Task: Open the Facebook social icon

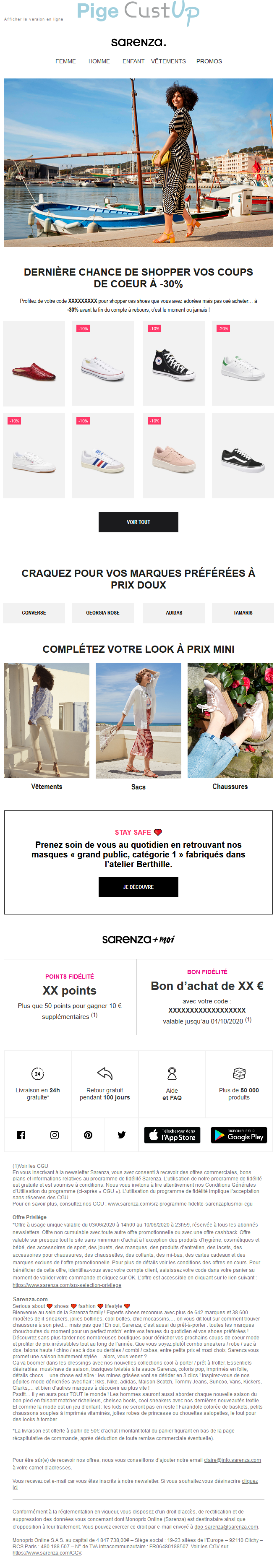Action: click(21, 1135)
